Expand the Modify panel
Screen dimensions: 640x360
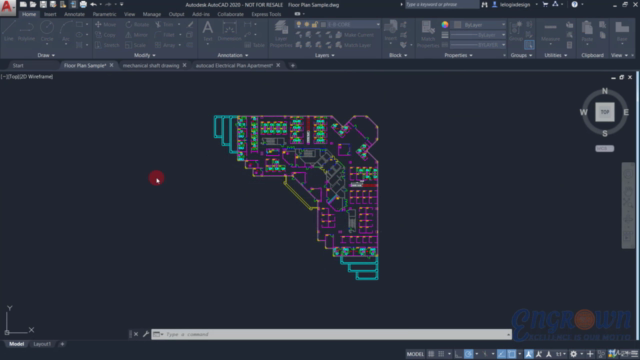pyautogui.click(x=144, y=55)
